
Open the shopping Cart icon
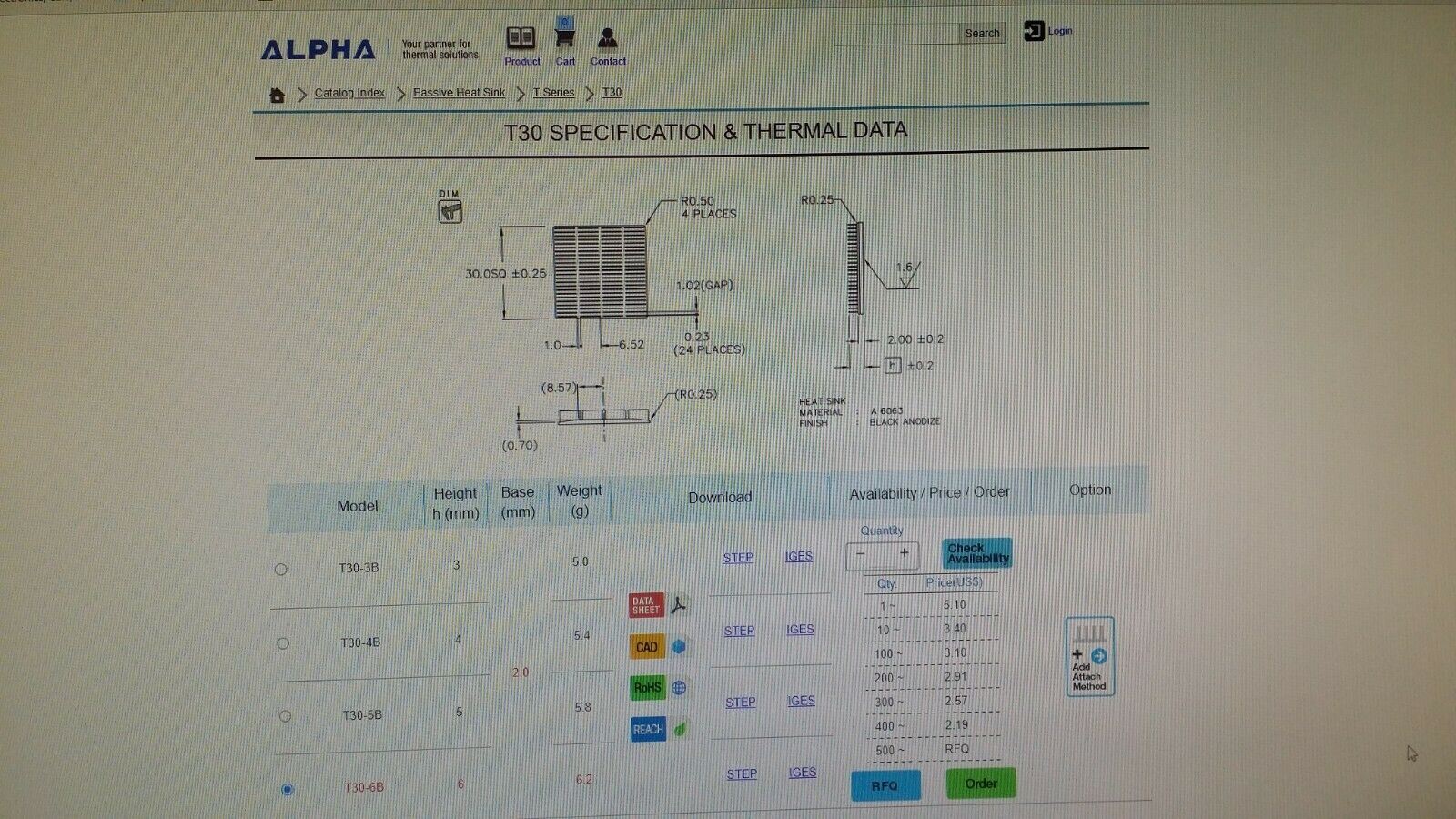565,38
